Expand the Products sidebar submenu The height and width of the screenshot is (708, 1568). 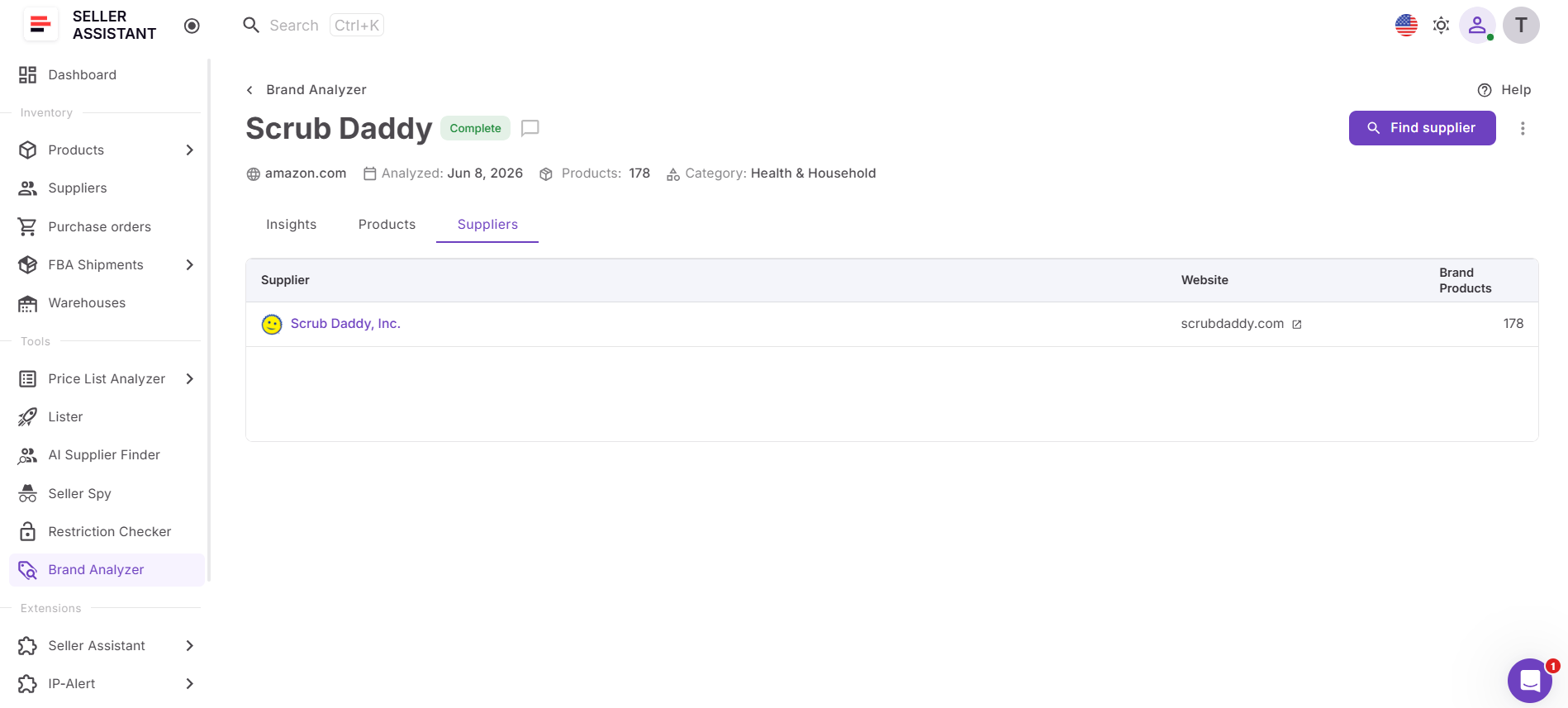[x=190, y=150]
